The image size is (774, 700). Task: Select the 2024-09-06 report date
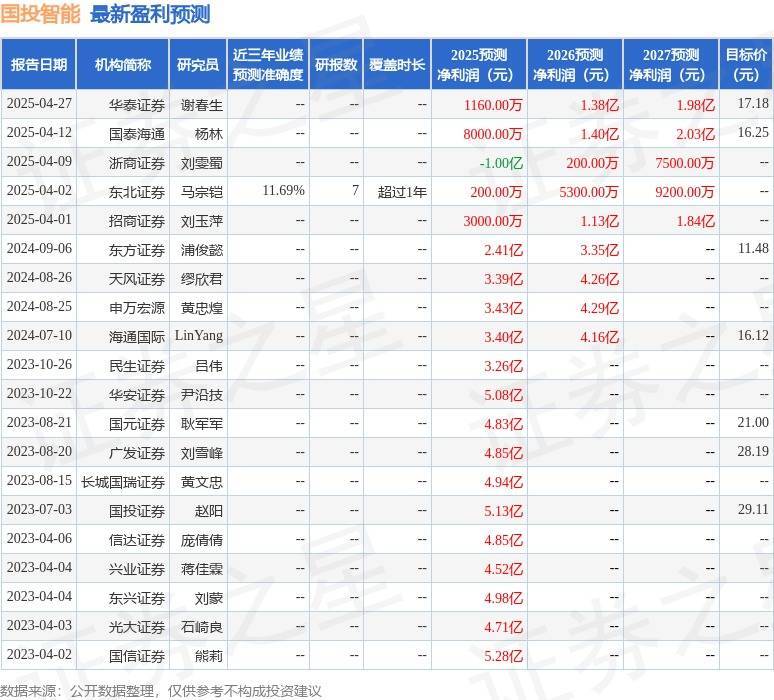coord(39,249)
